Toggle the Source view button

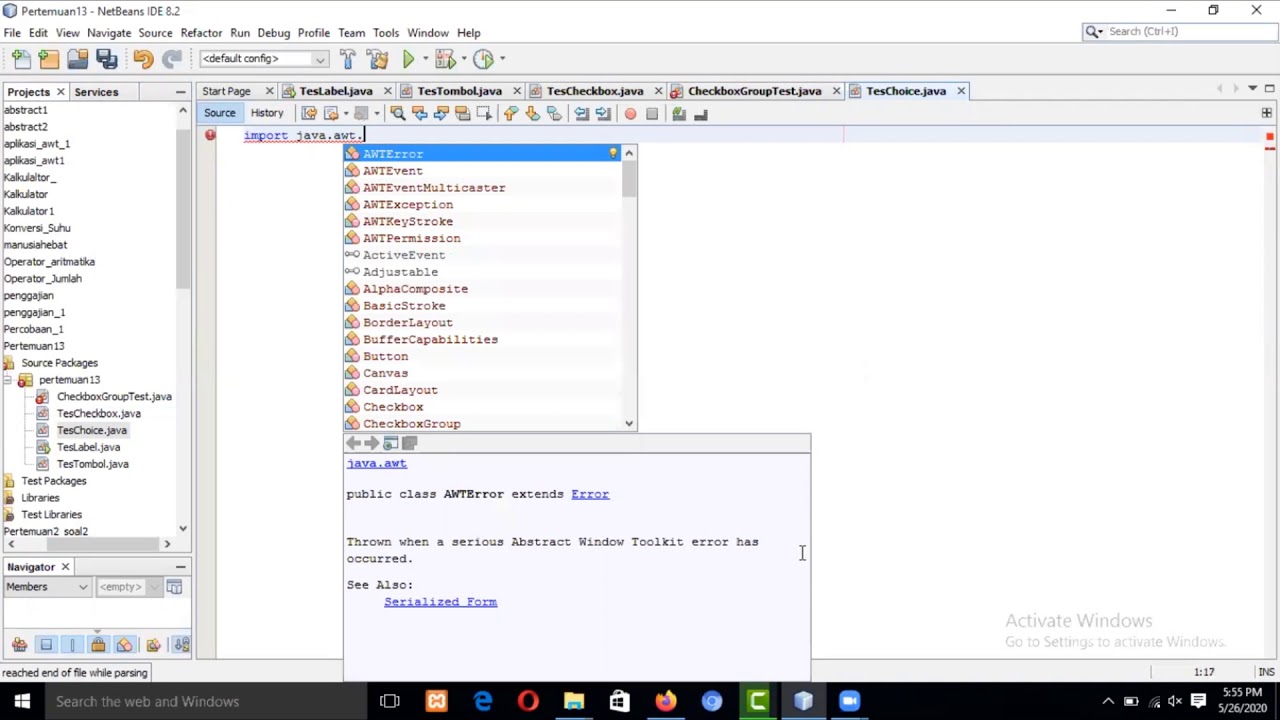[x=219, y=113]
